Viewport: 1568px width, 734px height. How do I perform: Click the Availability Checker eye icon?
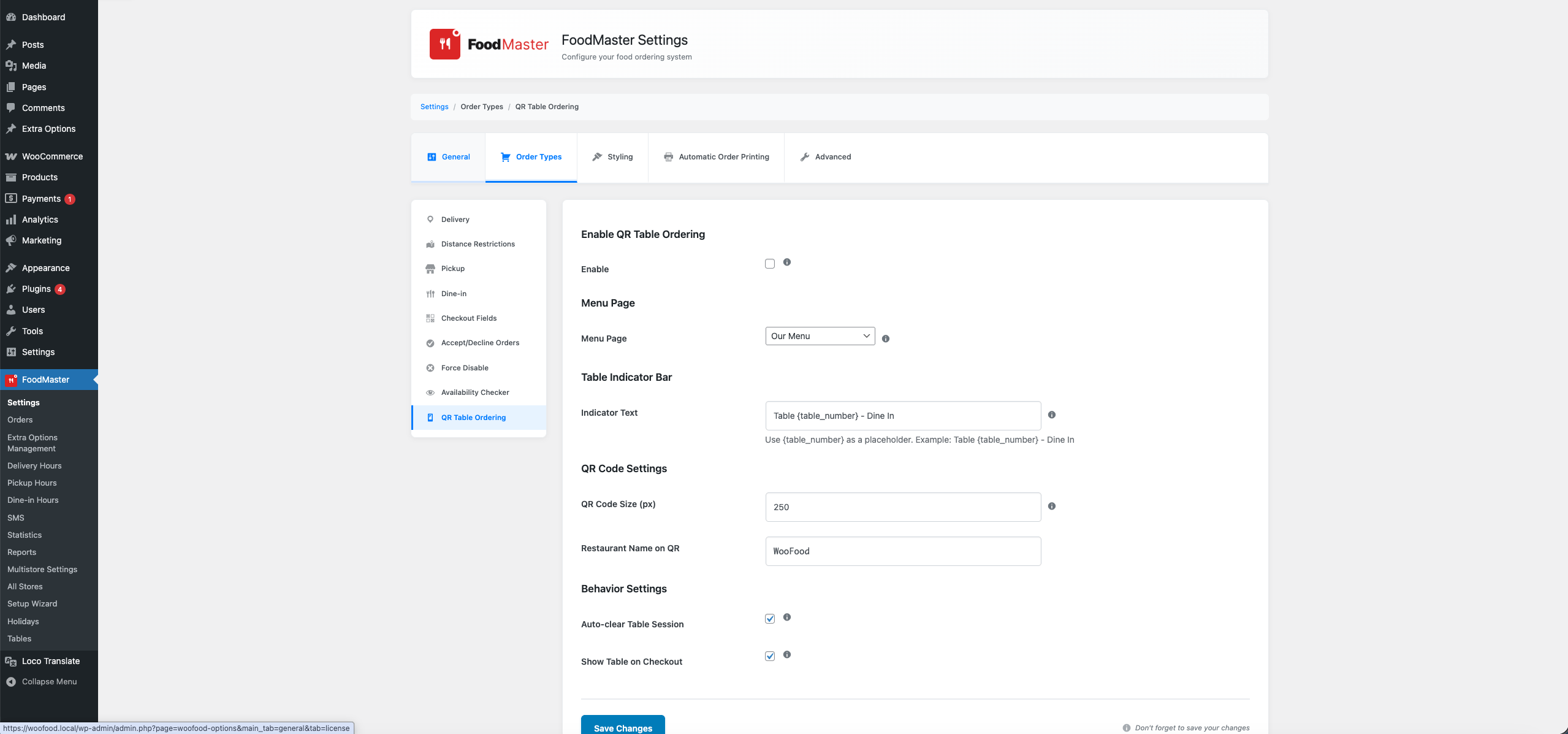[430, 392]
